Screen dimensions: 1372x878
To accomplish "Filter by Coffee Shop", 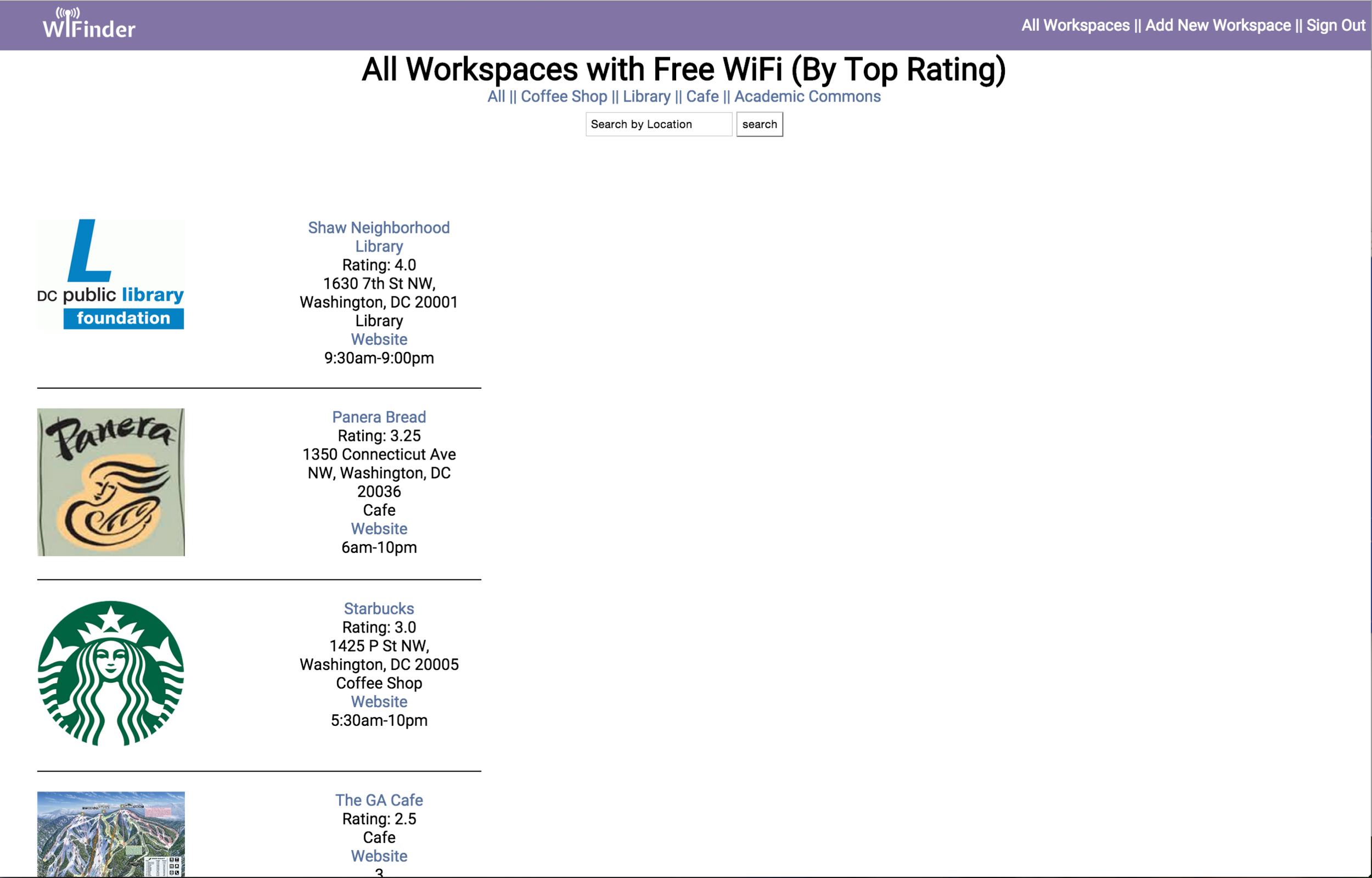I will pos(564,96).
